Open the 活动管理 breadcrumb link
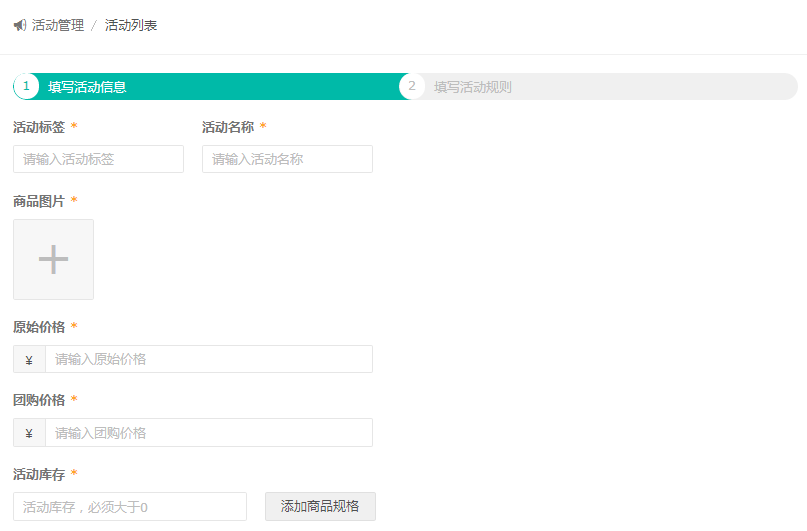The image size is (807, 531). [58, 25]
